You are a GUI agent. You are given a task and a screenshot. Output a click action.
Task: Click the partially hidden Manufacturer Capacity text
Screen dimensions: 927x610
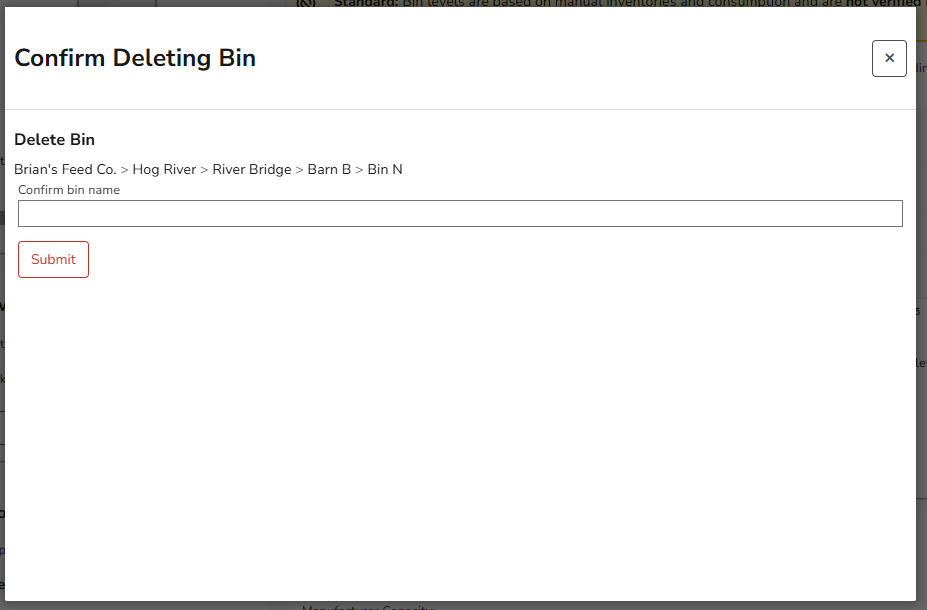(x=368, y=606)
